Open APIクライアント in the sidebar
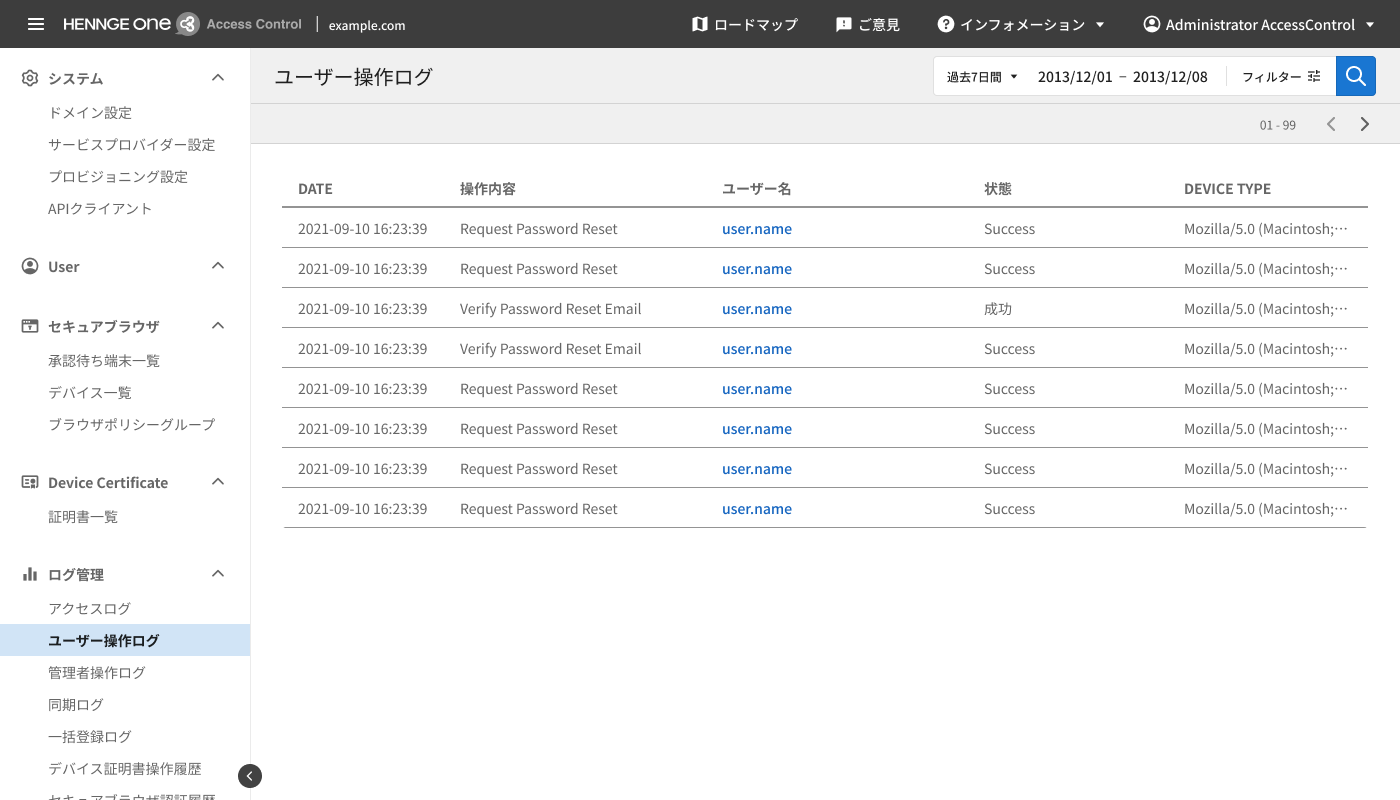The height and width of the screenshot is (800, 1400). click(100, 209)
